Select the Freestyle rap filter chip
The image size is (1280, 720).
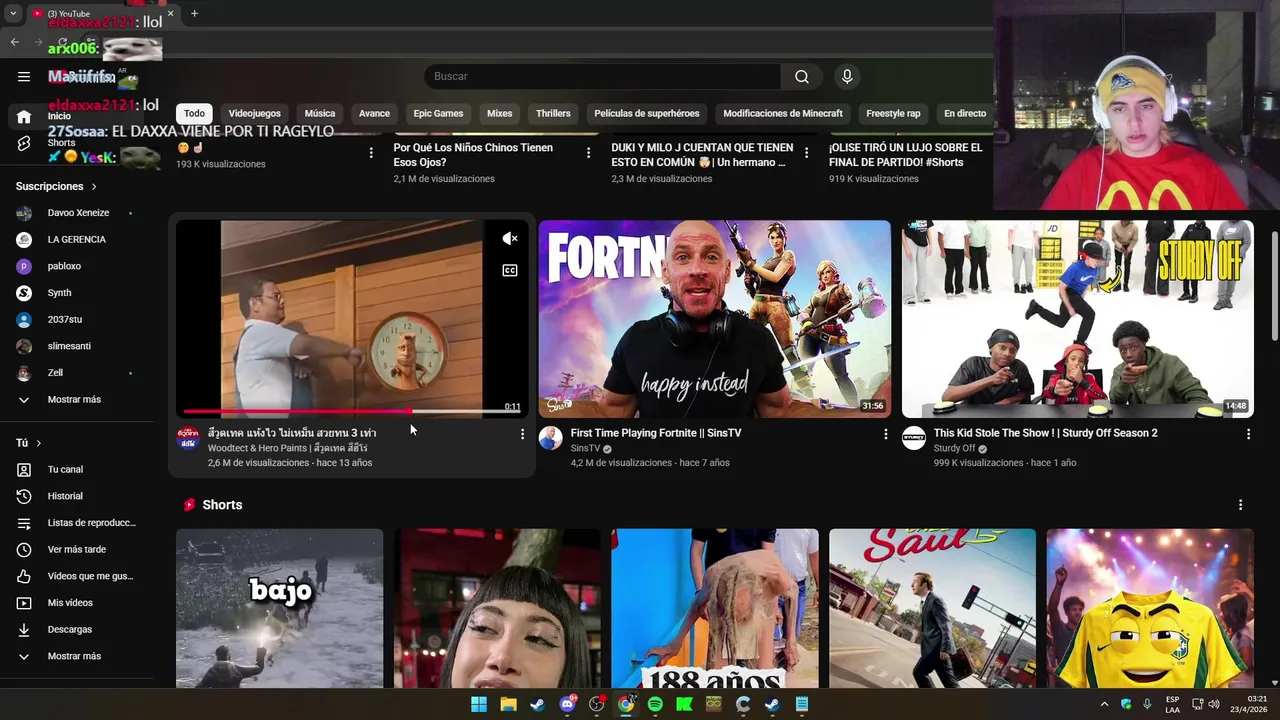click(893, 113)
